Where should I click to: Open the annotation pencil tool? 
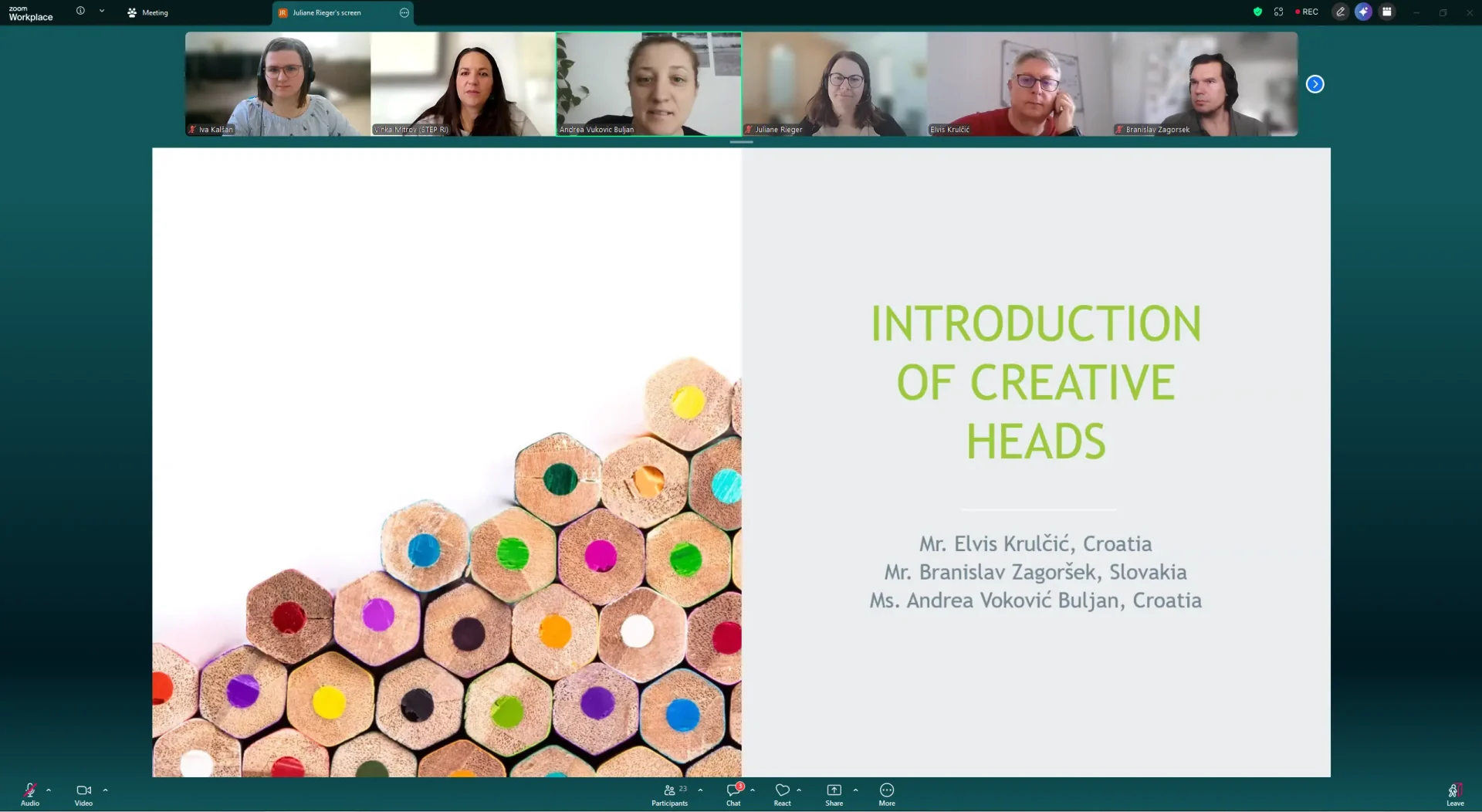coord(1341,12)
